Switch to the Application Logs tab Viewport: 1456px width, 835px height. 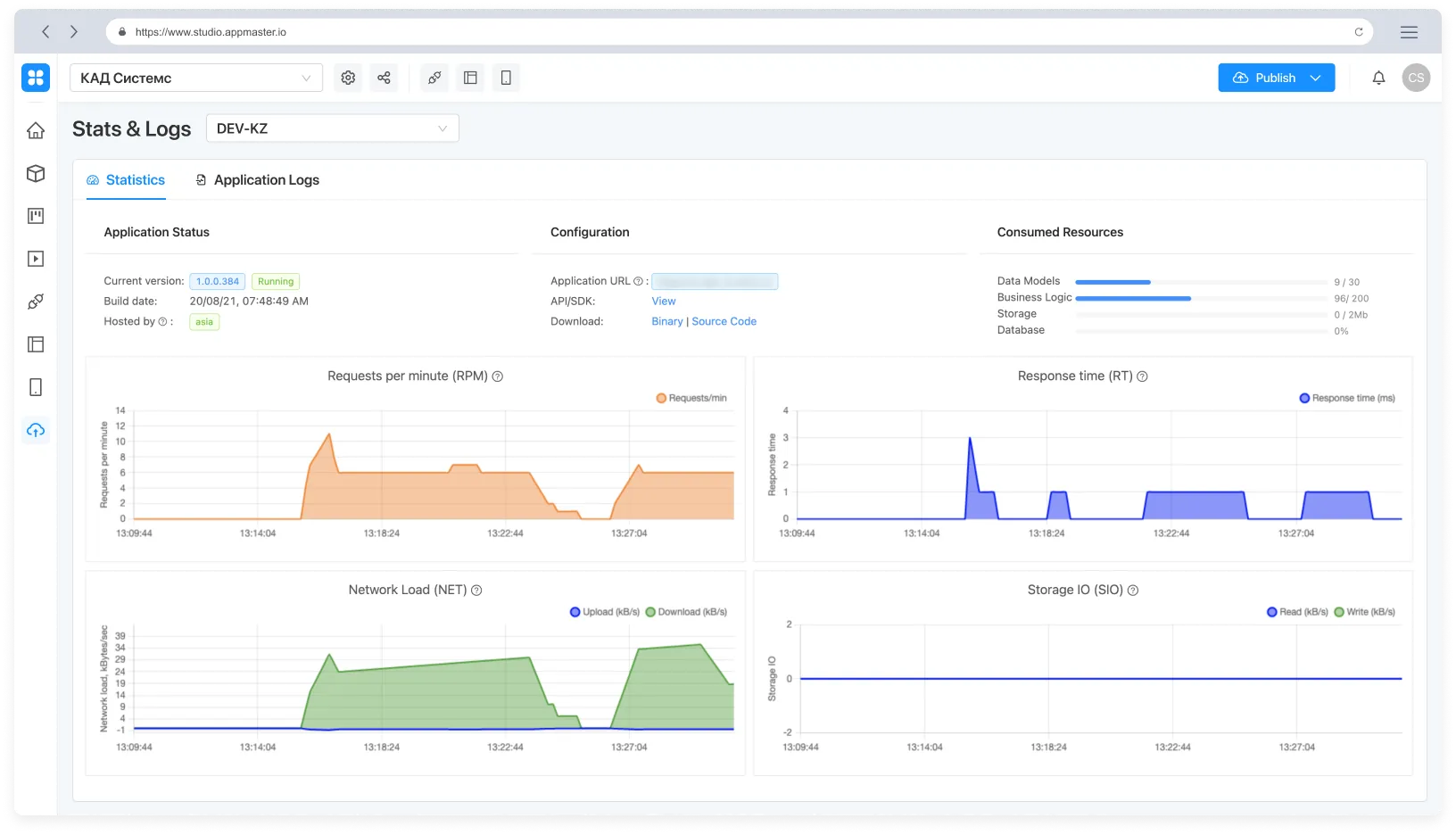[257, 179]
